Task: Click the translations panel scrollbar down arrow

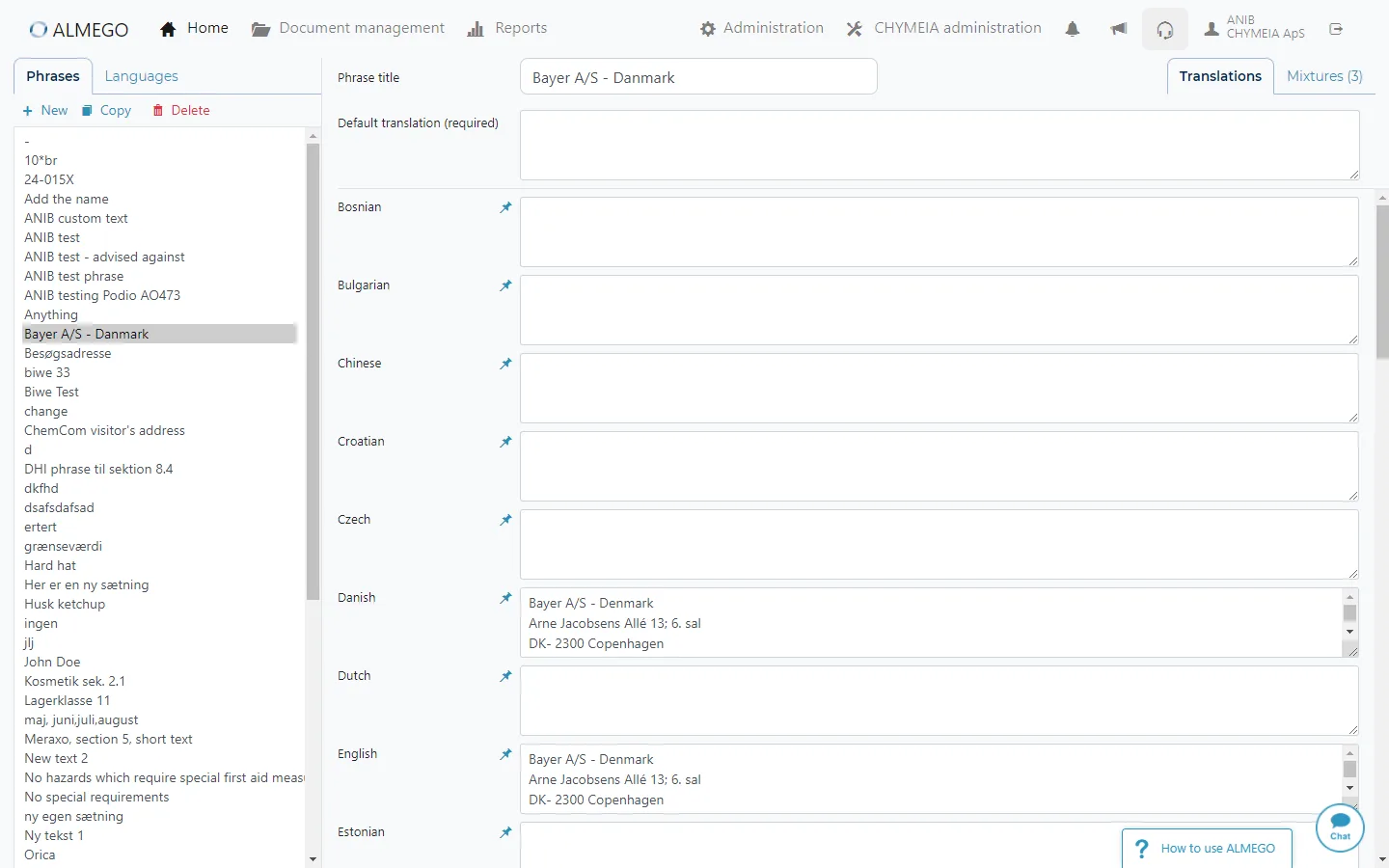Action: pyautogui.click(x=1382, y=858)
